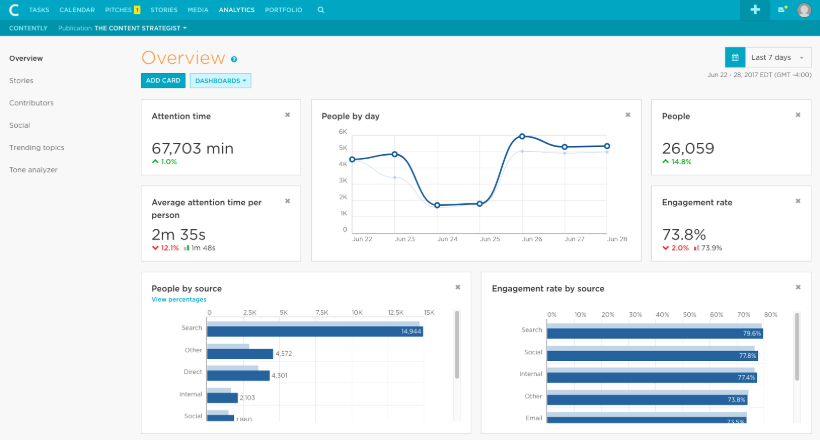Image resolution: width=820 pixels, height=440 pixels.
Task: Open search with the magnifier icon
Action: 321,9
